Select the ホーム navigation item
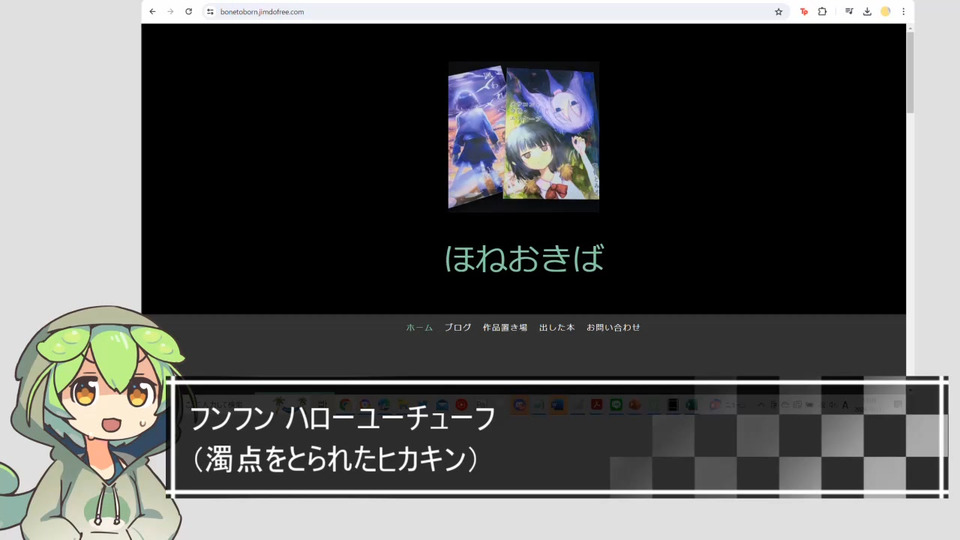Viewport: 960px width, 540px height. pyautogui.click(x=419, y=328)
